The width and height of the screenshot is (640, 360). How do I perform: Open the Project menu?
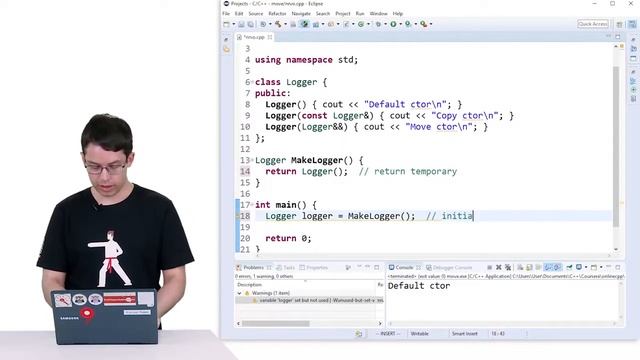(x=343, y=13)
